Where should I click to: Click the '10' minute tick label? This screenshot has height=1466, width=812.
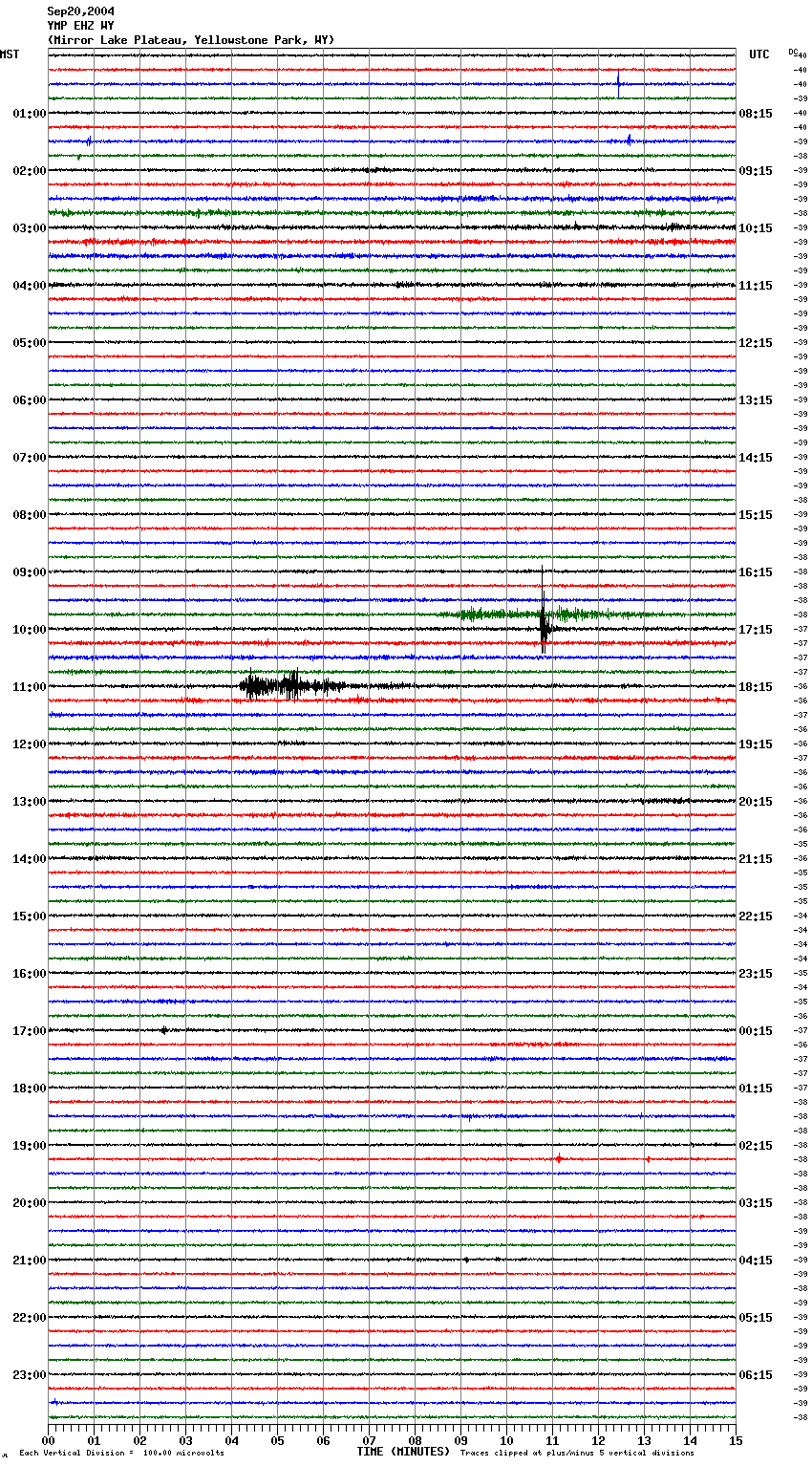pyautogui.click(x=506, y=1440)
